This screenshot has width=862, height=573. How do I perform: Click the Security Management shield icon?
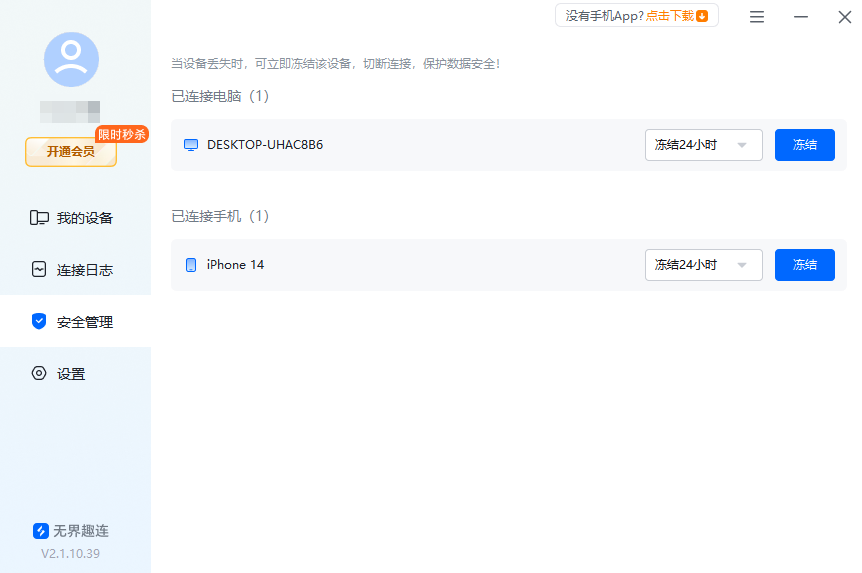pos(39,322)
